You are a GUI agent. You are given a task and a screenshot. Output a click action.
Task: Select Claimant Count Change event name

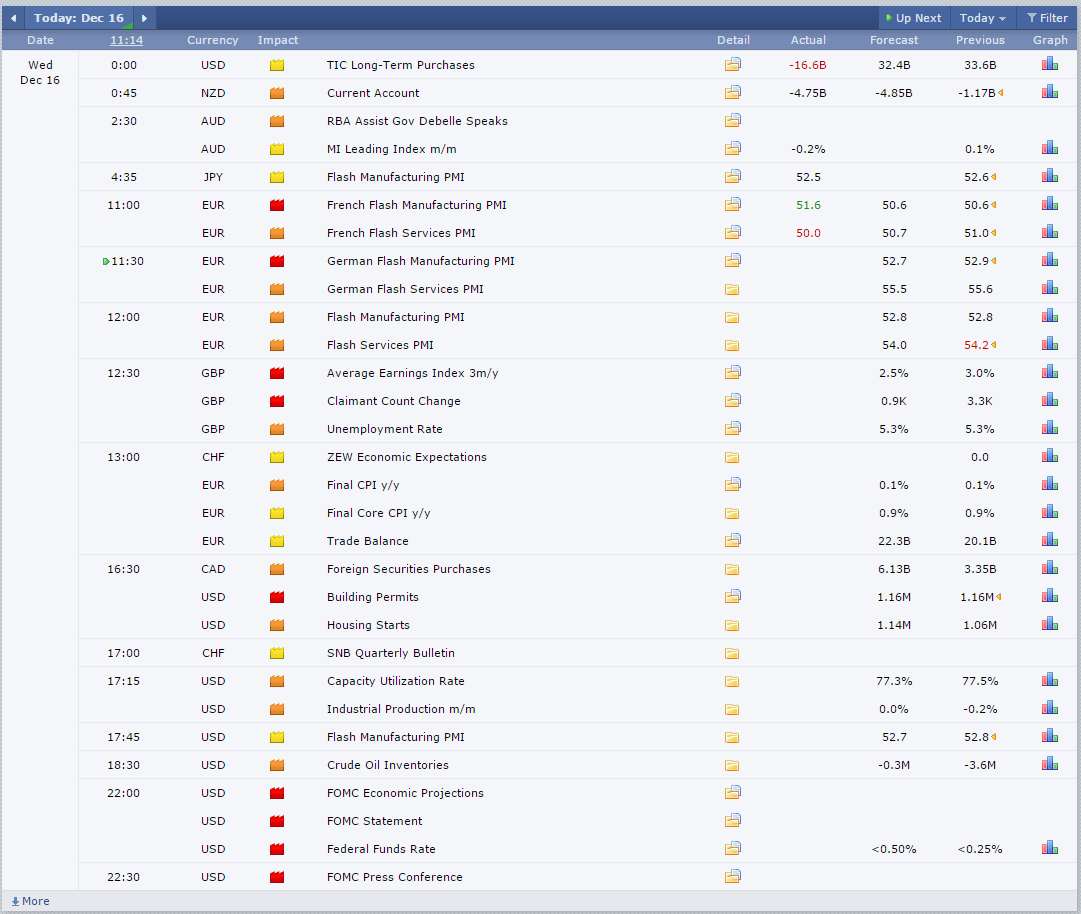point(393,401)
